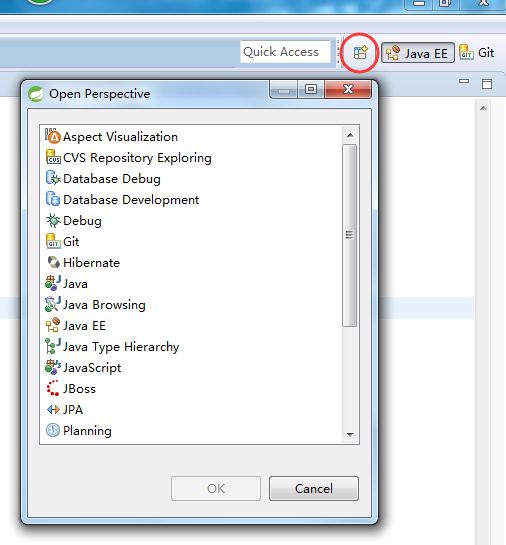This screenshot has width=506, height=545.
Task: Click the perspective list scroll-down arrow
Action: 350,434
